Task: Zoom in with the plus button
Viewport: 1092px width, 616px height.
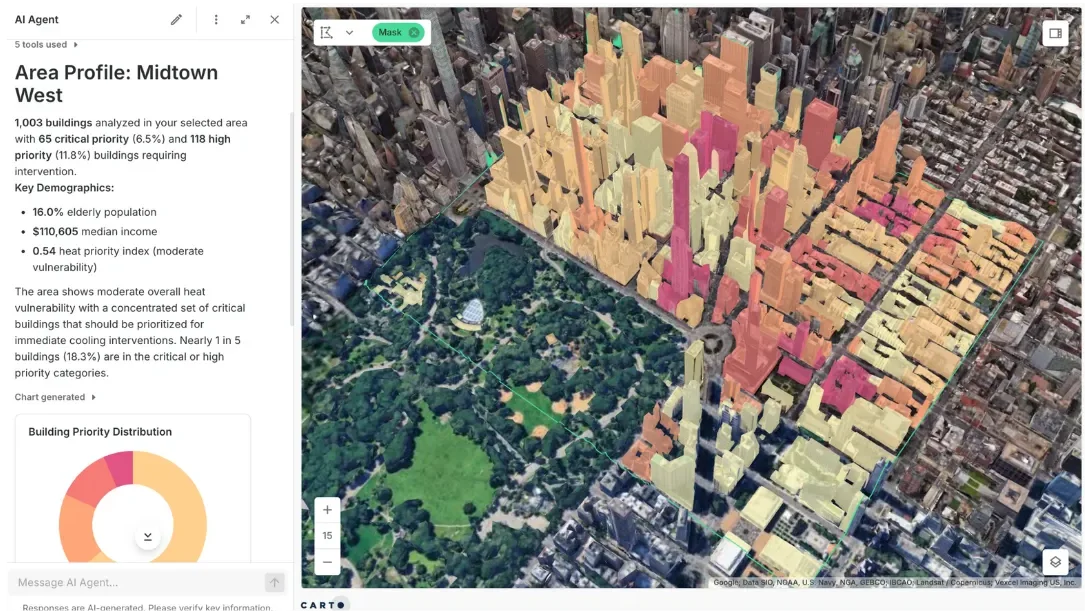Action: [327, 510]
